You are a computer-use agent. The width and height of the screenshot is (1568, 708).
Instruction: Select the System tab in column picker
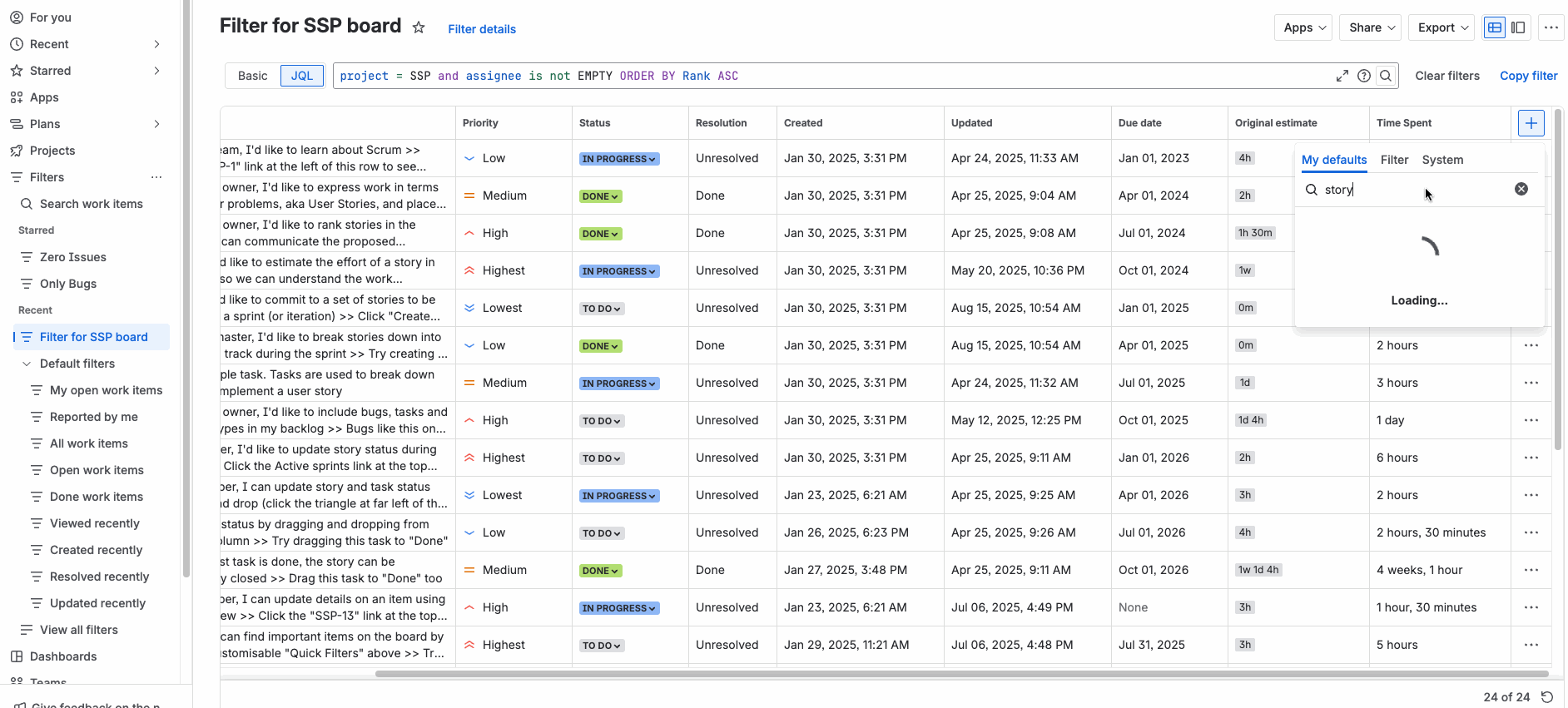tap(1442, 160)
